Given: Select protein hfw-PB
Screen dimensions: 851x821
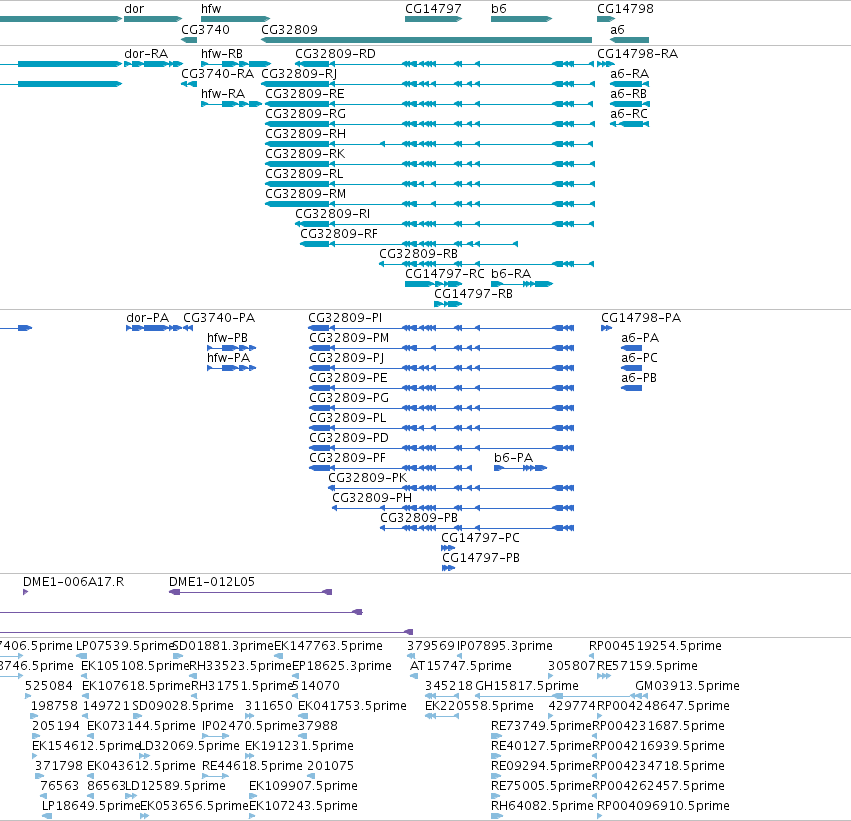Looking at the screenshot, I should tap(227, 338).
